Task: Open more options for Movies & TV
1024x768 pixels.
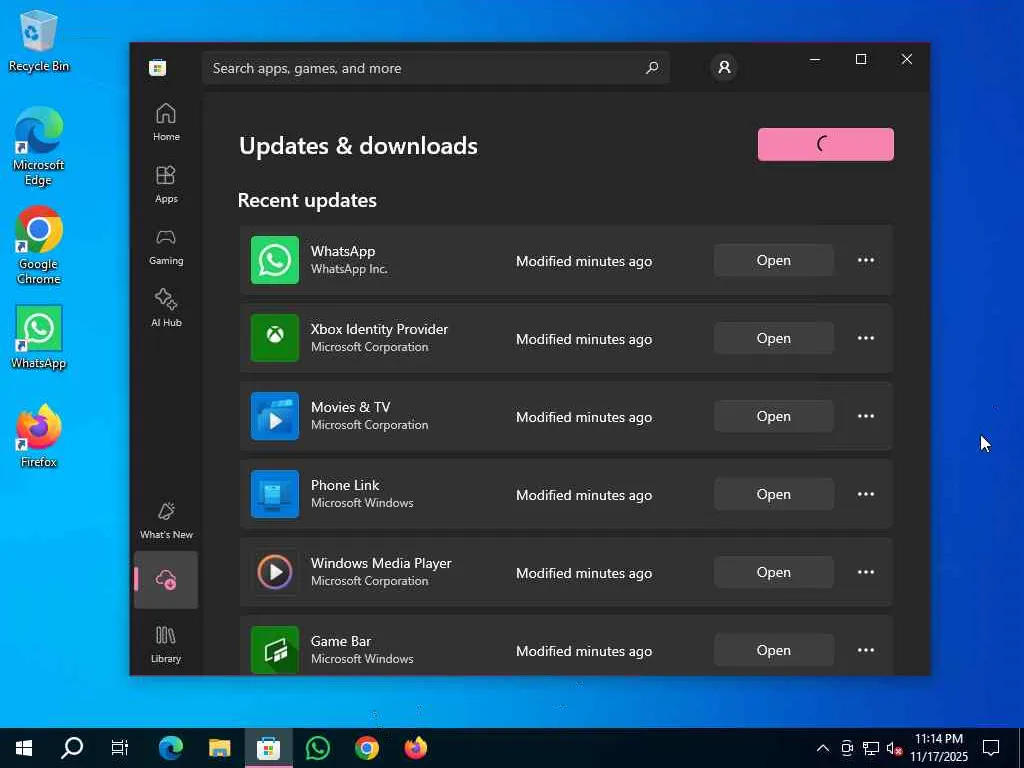Action: coord(865,416)
